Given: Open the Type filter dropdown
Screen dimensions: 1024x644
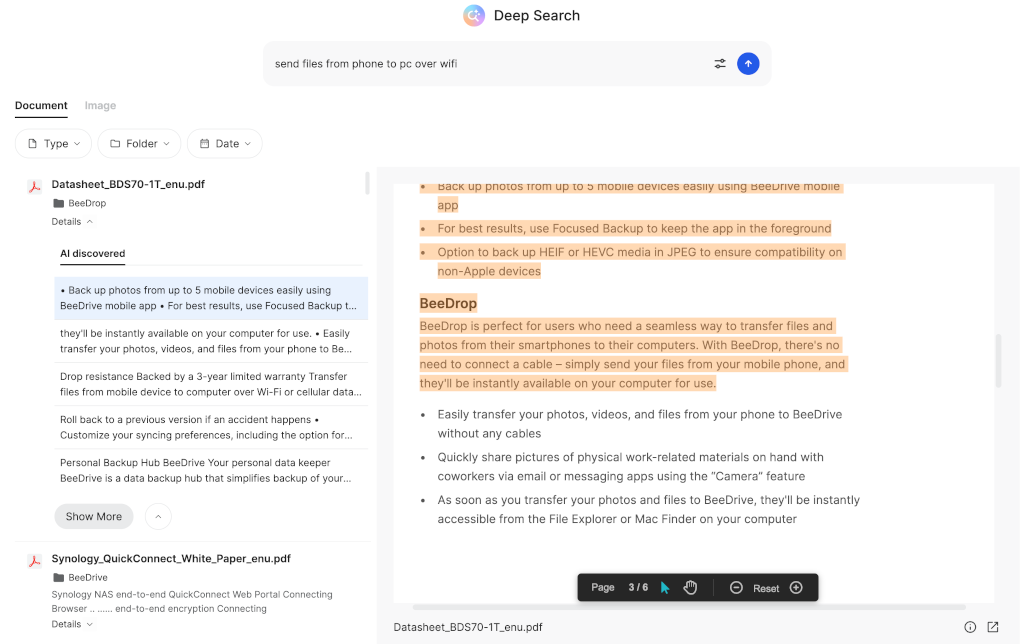Looking at the screenshot, I should pyautogui.click(x=53, y=143).
